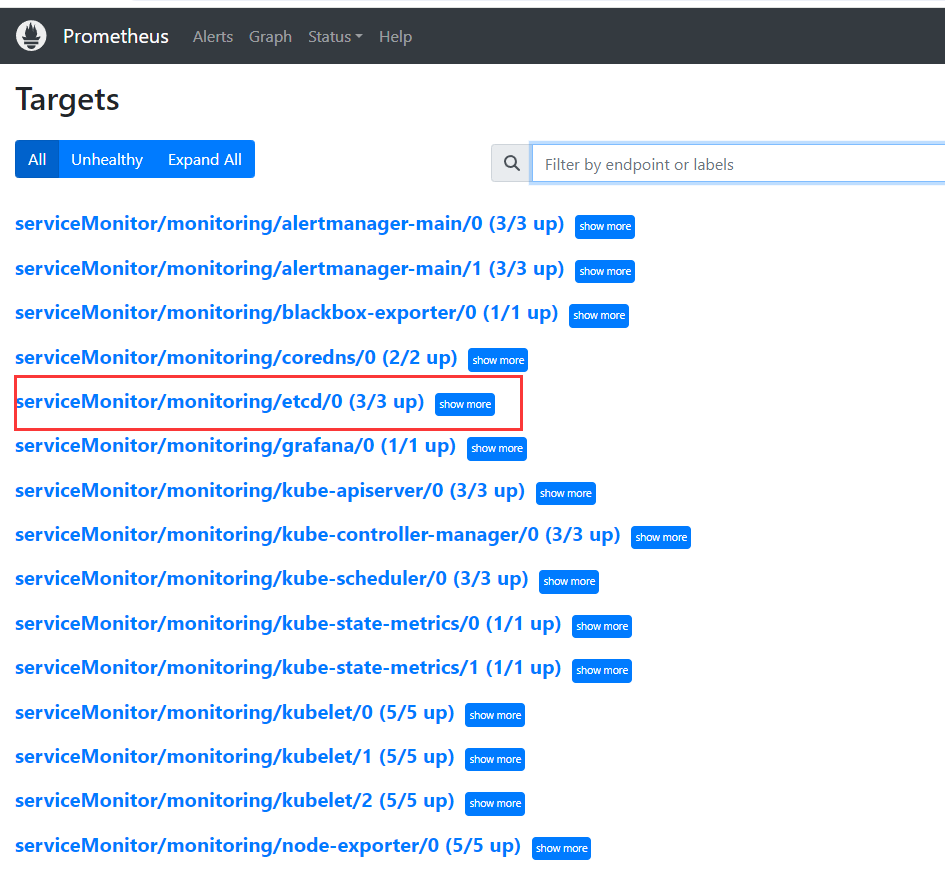Click the Targets page heading
Image resolution: width=945 pixels, height=874 pixels.
(67, 99)
